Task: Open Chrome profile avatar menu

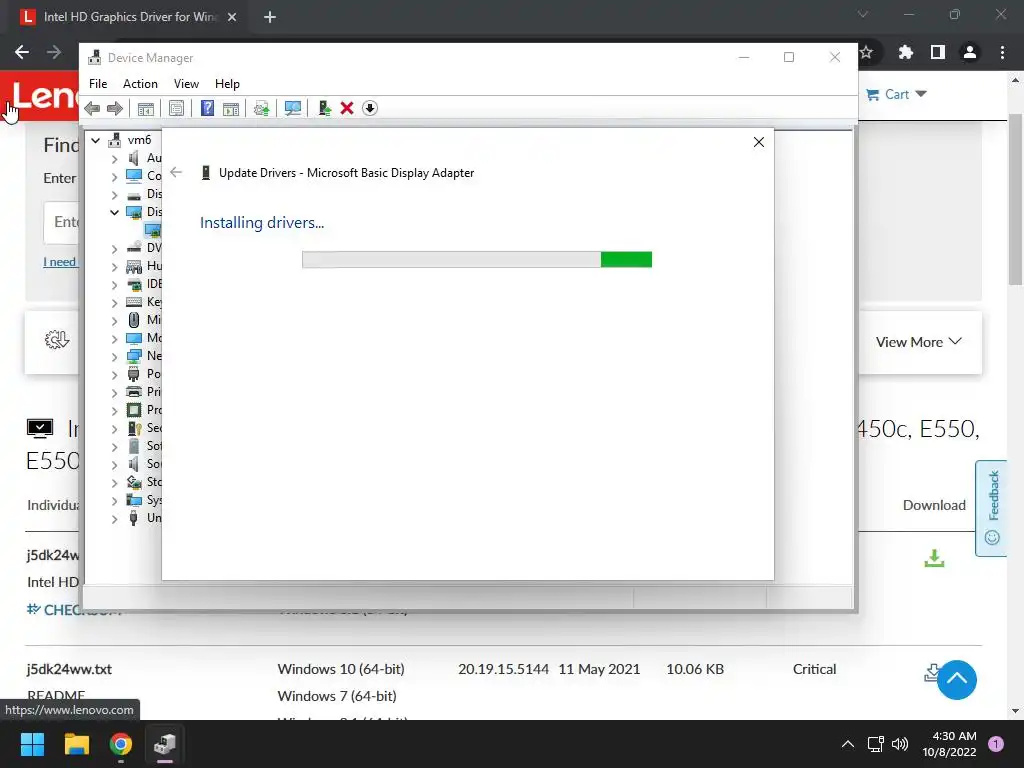Action: (x=970, y=52)
